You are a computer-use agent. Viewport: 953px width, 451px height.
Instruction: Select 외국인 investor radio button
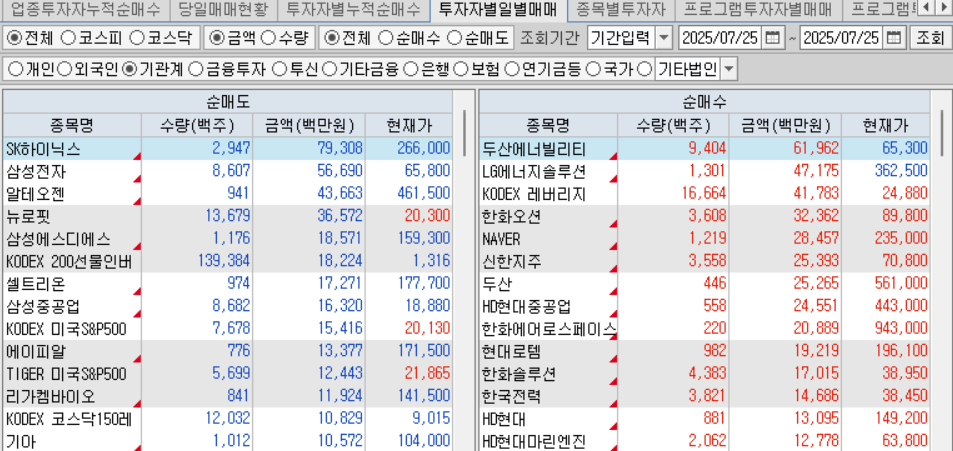64,69
